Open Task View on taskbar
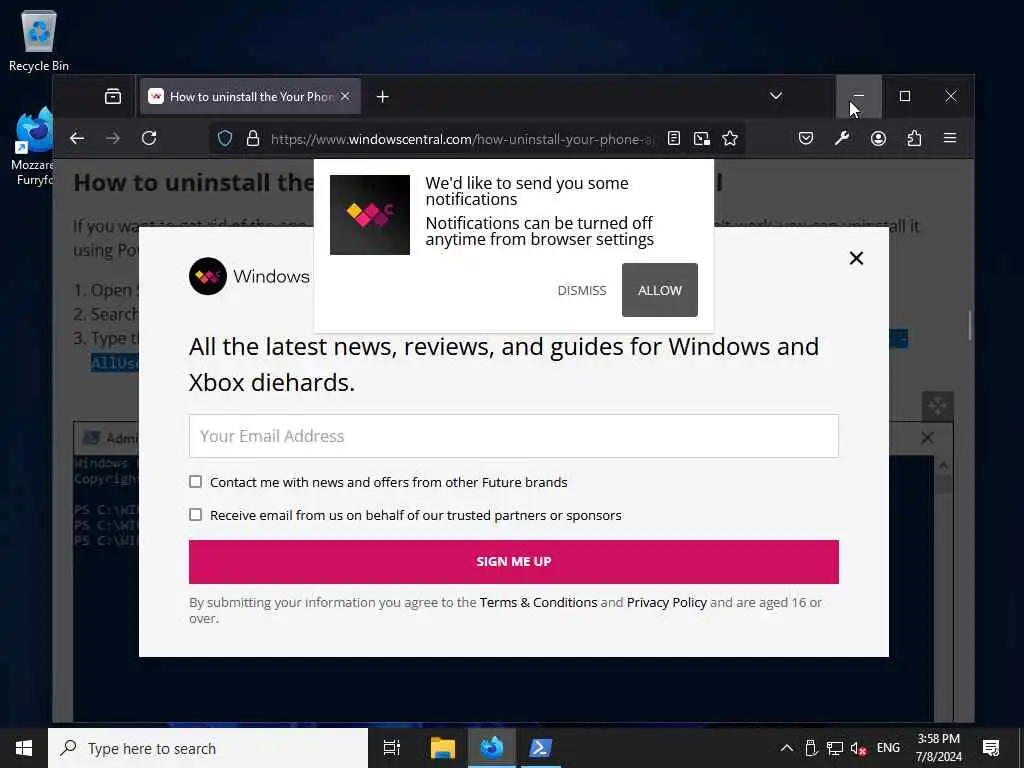 click(392, 748)
